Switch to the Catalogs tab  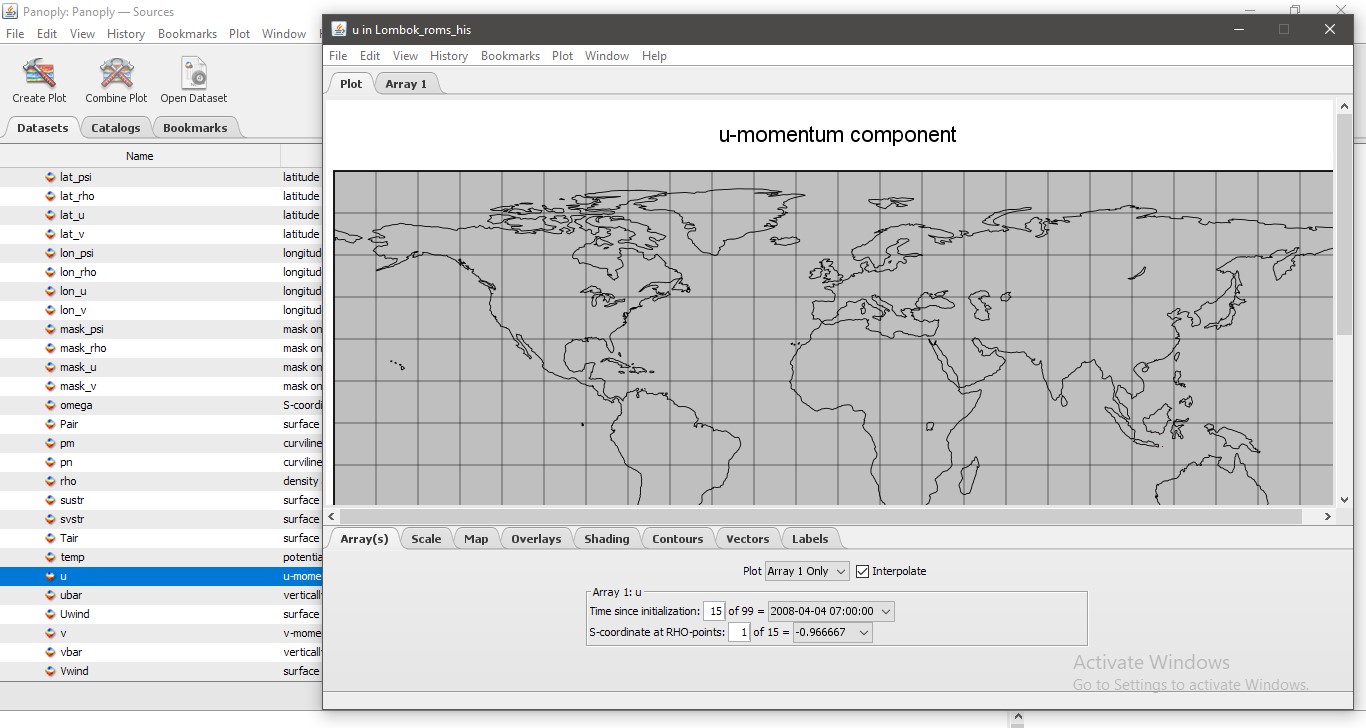pyautogui.click(x=115, y=128)
